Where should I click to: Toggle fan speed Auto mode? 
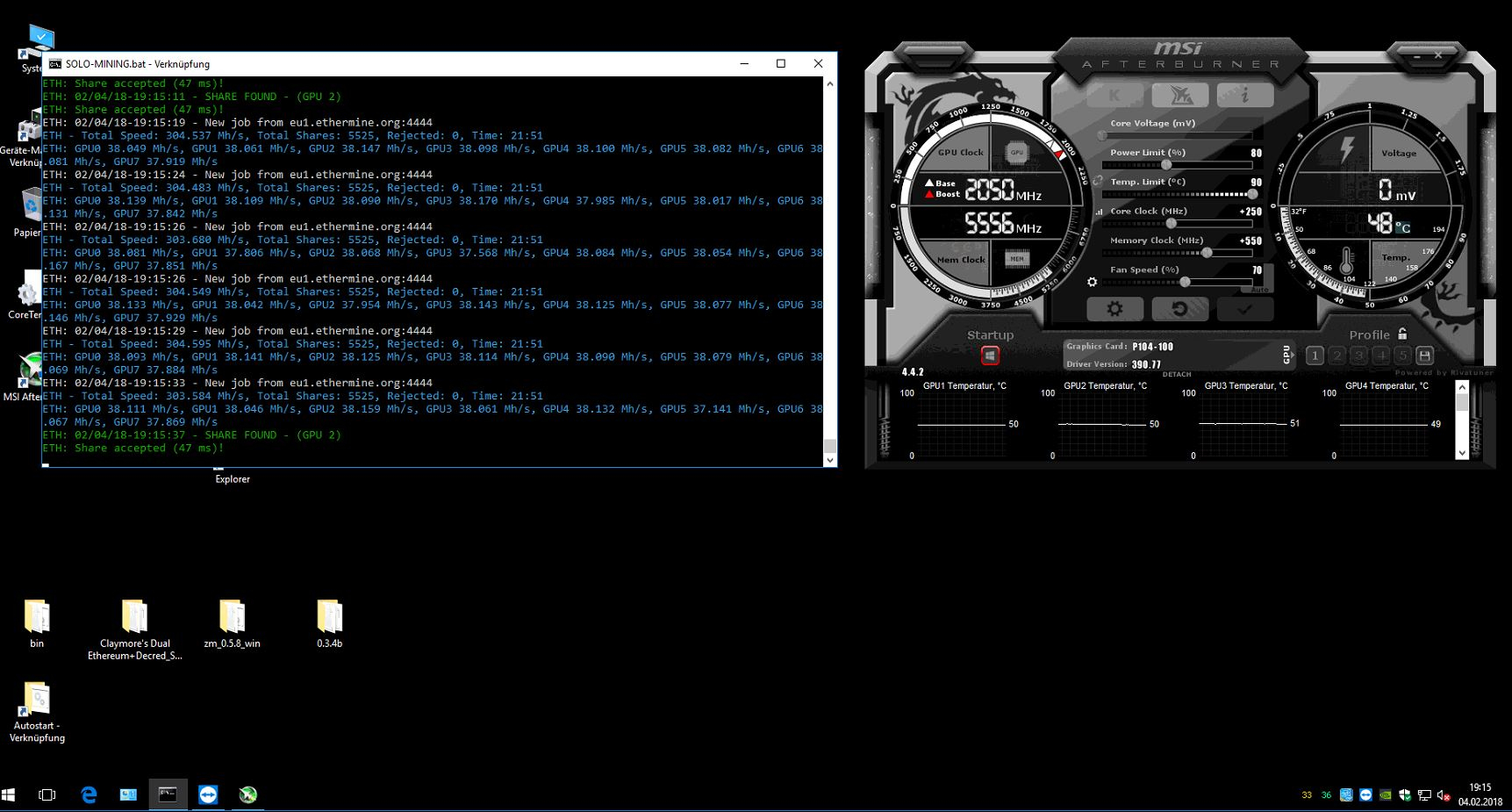1260,290
